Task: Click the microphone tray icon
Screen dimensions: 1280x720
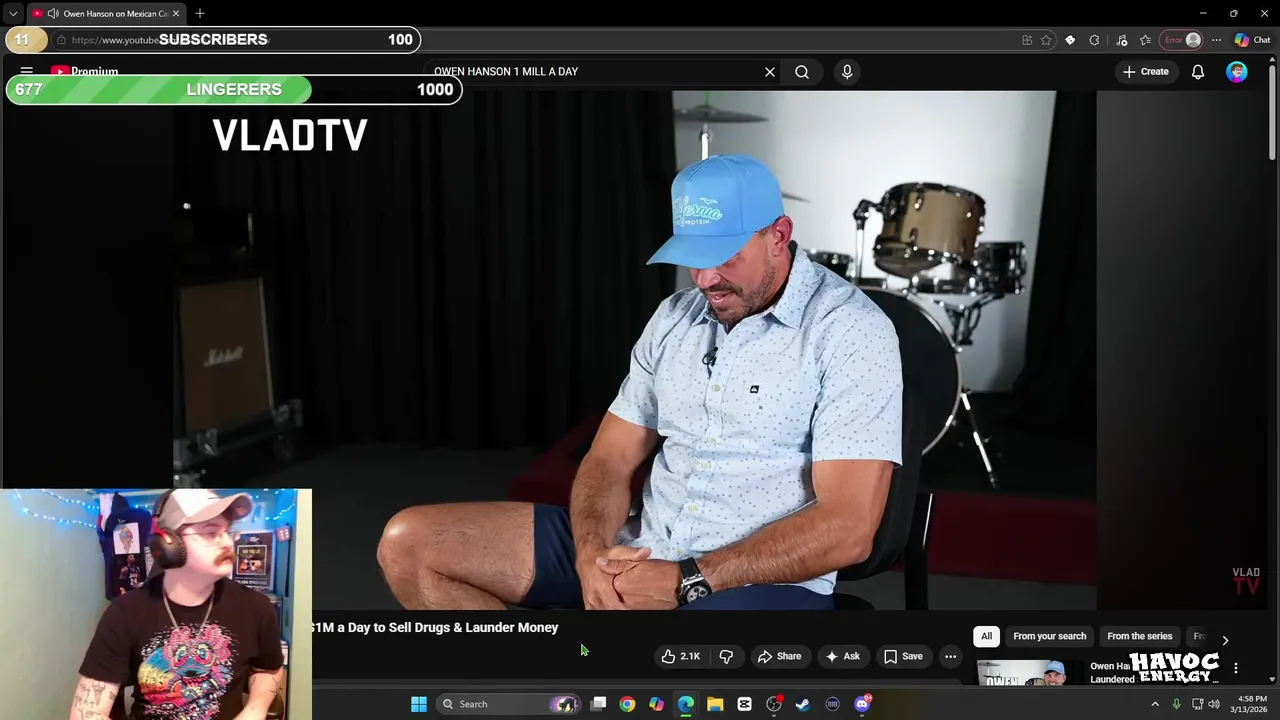Action: click(x=1176, y=704)
